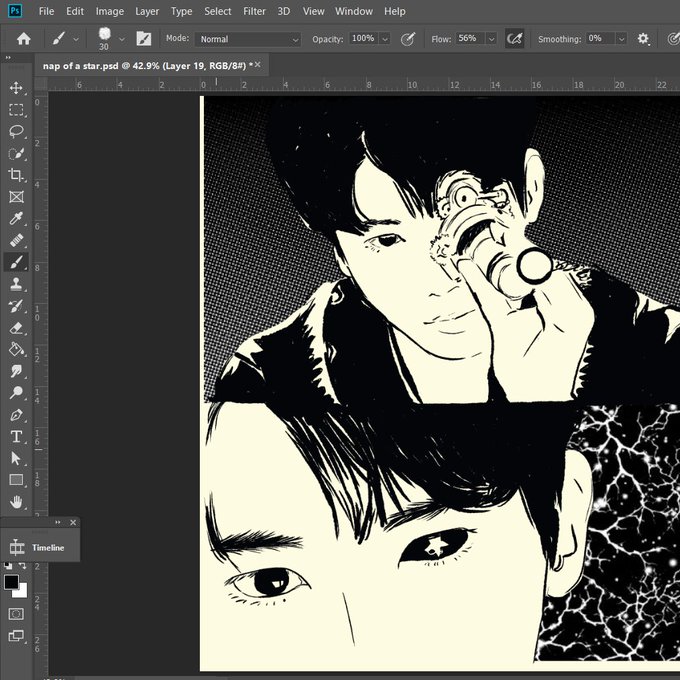Open the Window menu

pos(354,11)
